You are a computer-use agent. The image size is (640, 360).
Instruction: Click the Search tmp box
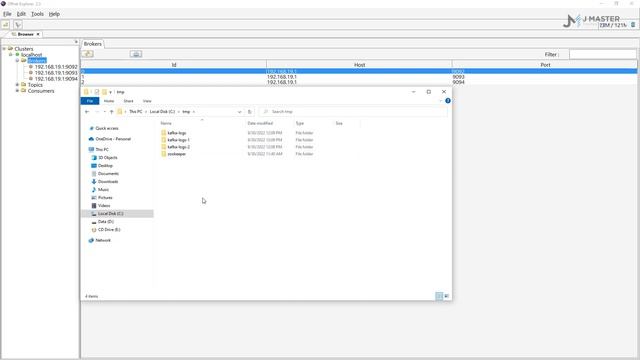click(353, 111)
